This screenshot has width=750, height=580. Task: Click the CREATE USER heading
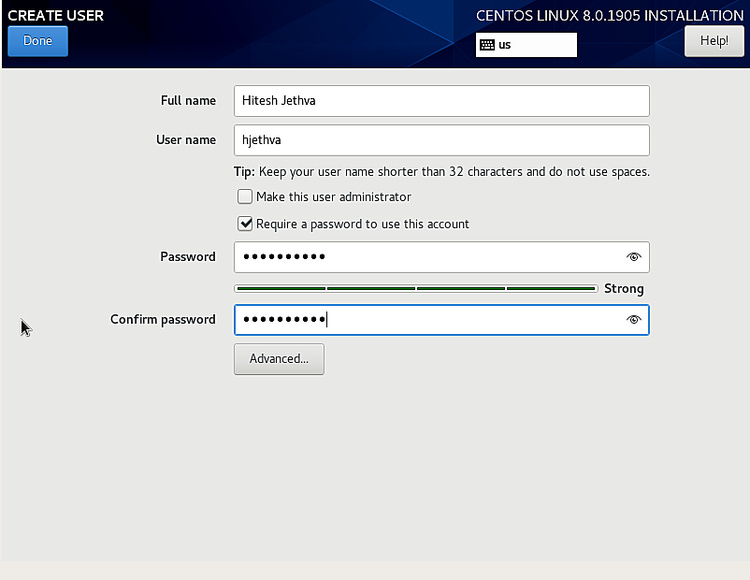point(56,16)
